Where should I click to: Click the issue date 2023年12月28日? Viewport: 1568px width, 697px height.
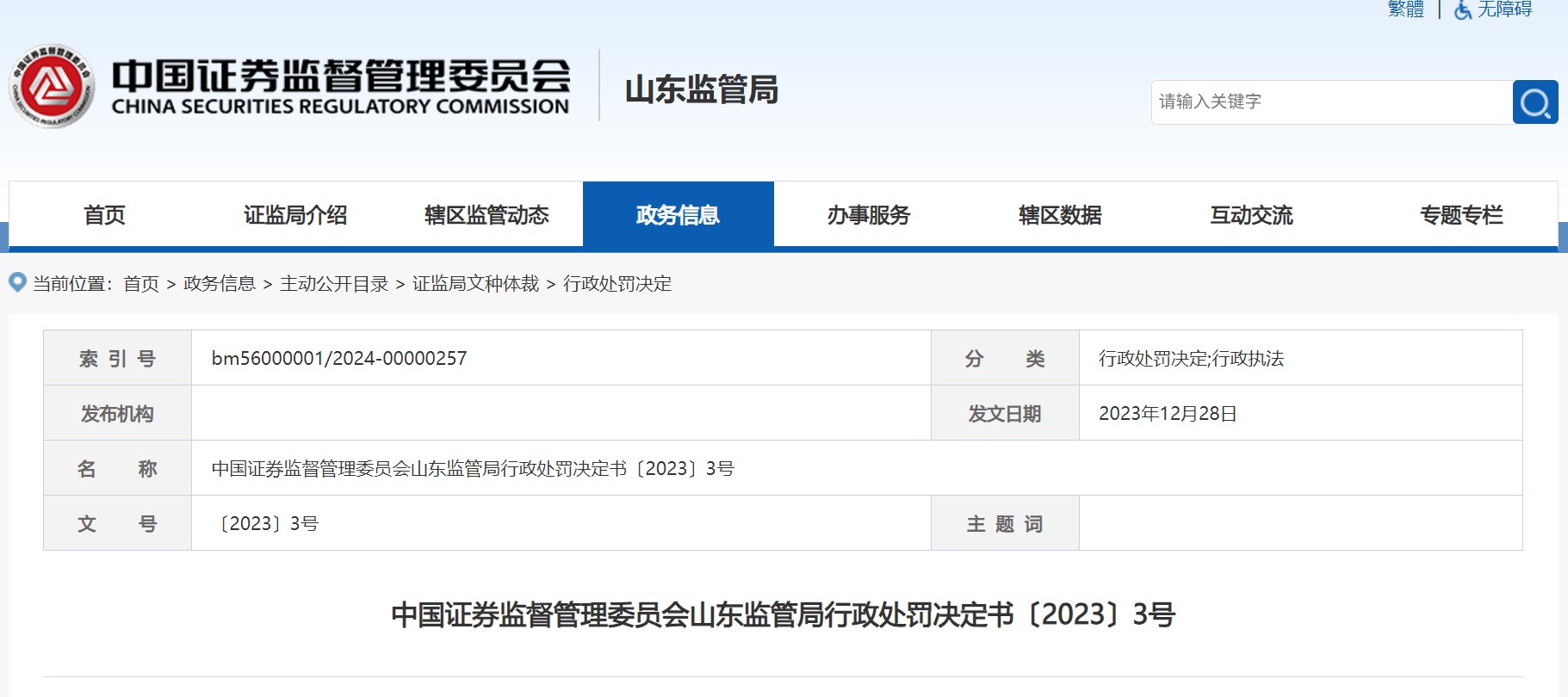point(1168,413)
